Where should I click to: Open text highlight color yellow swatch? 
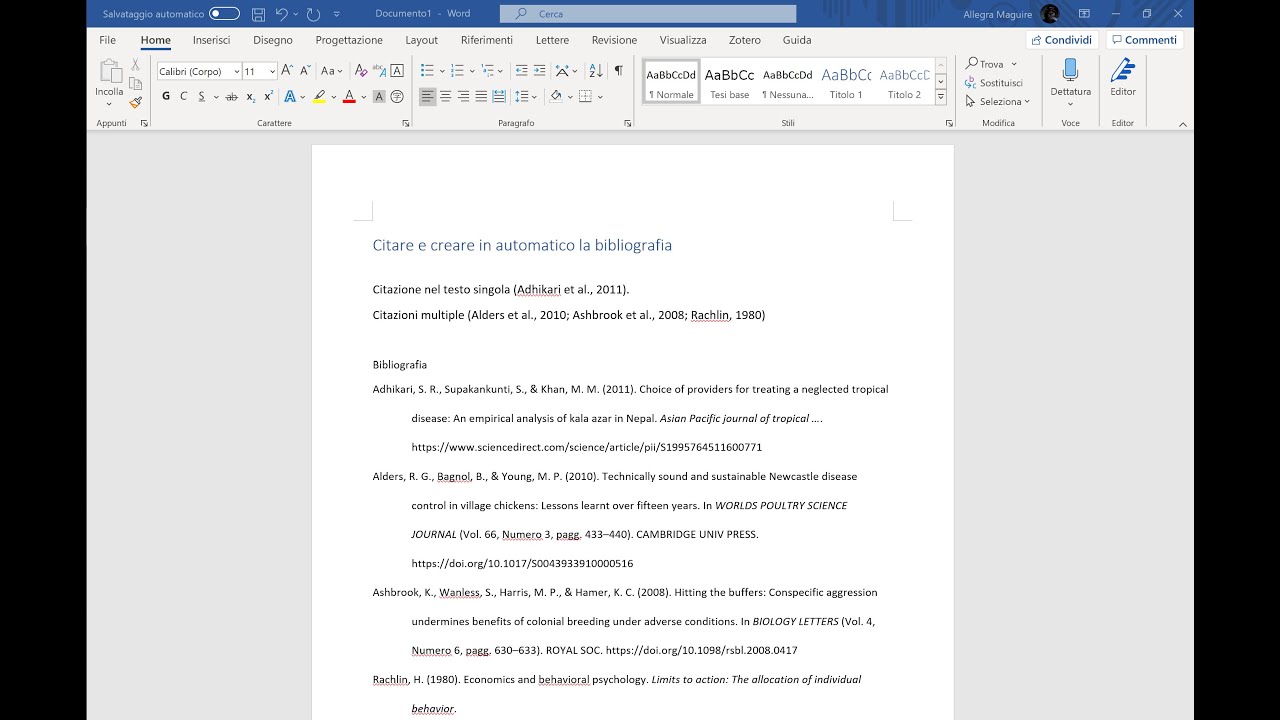[319, 97]
